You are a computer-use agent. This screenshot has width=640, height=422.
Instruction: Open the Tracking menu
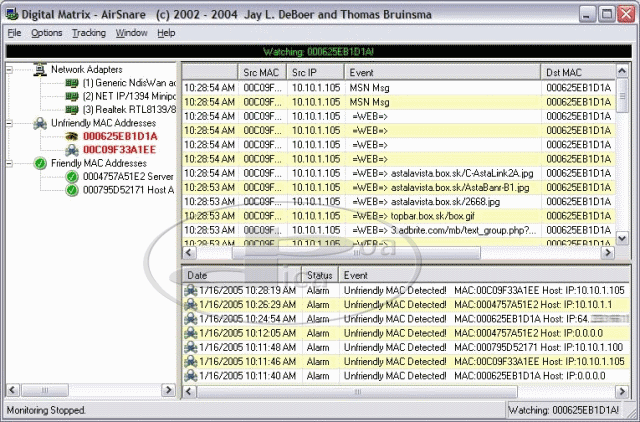click(88, 33)
